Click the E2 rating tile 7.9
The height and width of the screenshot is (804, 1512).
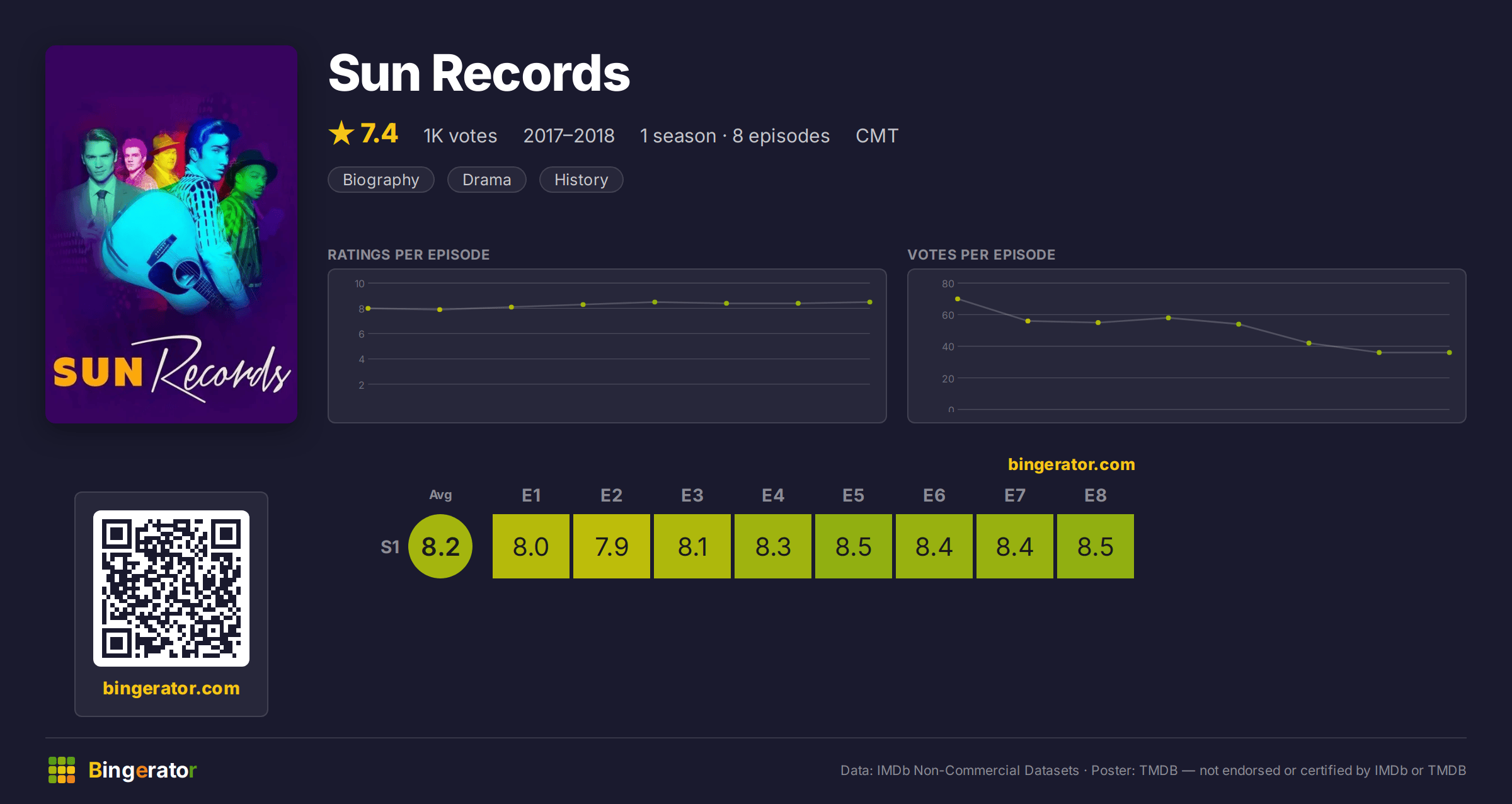coord(612,546)
